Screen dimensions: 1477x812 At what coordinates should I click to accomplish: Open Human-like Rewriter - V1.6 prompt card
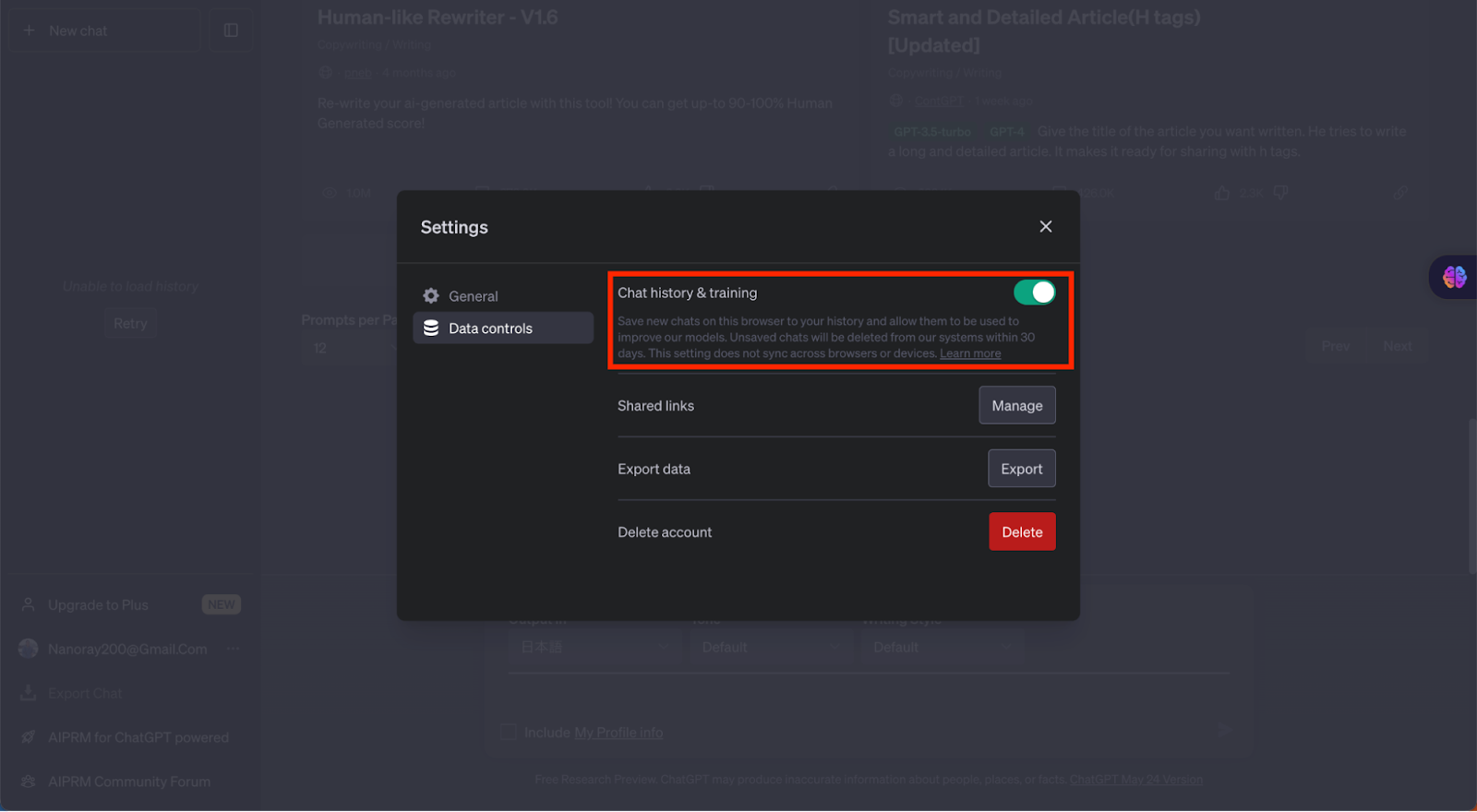pyautogui.click(x=438, y=18)
